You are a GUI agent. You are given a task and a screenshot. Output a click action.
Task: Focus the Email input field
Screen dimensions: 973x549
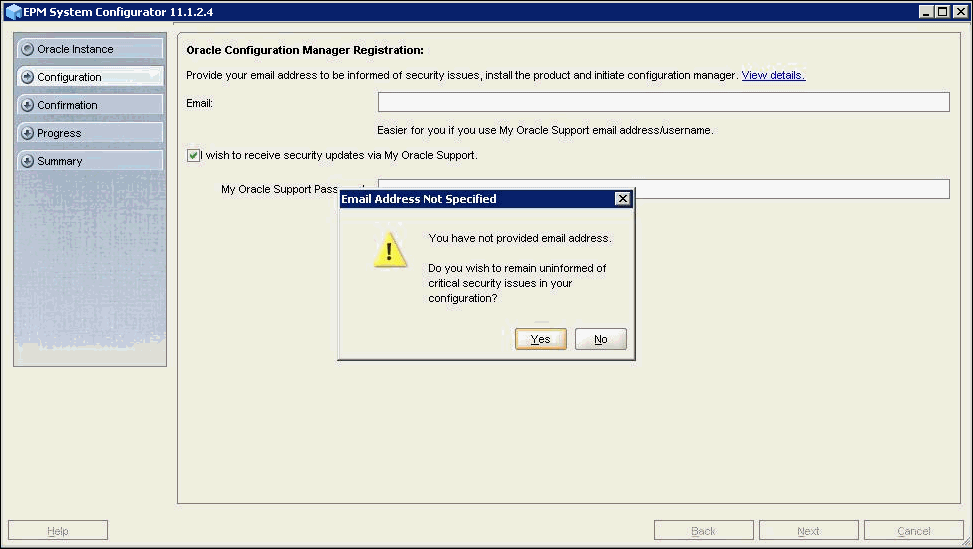[663, 102]
